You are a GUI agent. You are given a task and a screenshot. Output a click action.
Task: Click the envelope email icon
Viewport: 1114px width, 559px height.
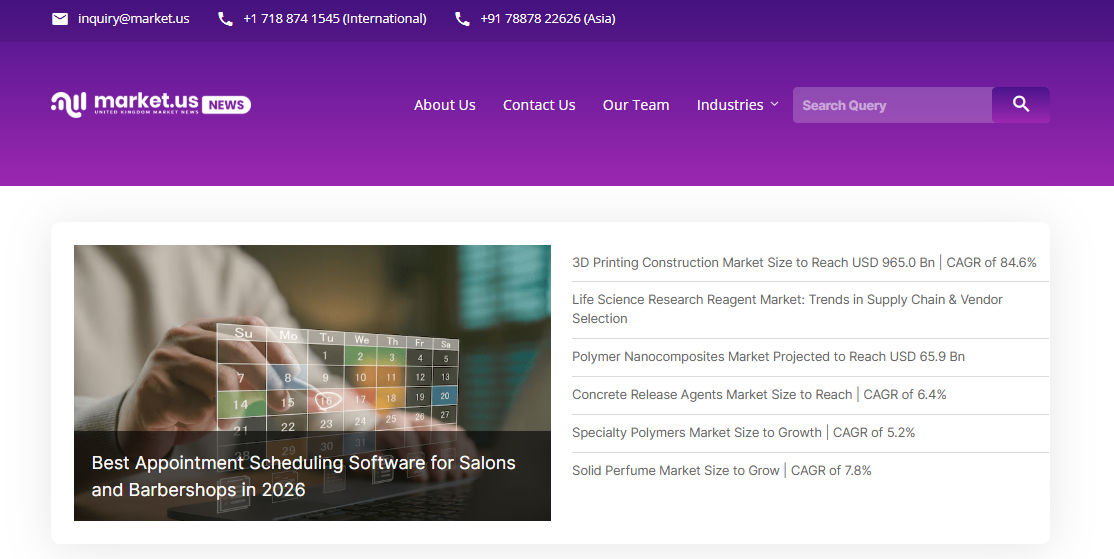pyautogui.click(x=60, y=19)
